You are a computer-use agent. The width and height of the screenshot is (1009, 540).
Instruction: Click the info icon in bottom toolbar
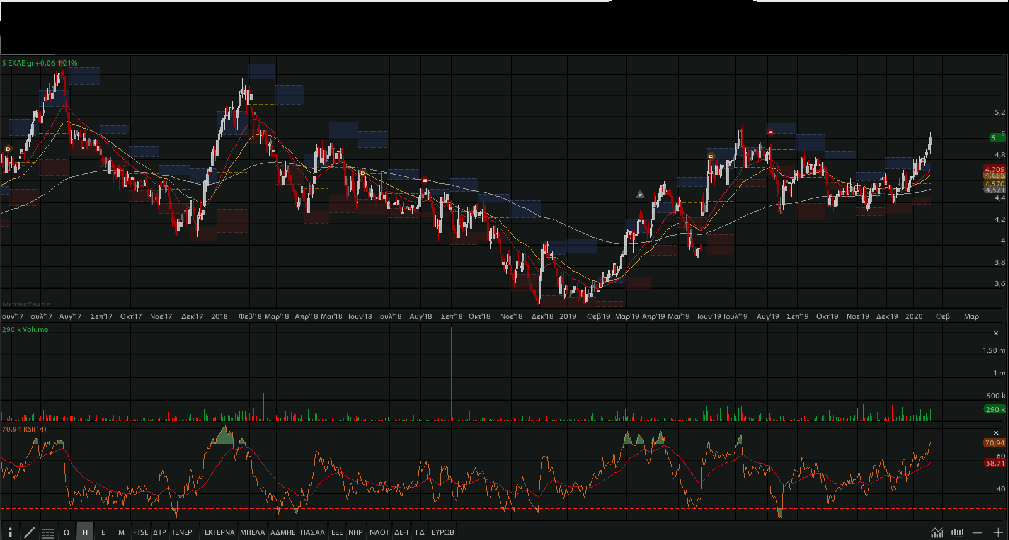tap(11, 532)
